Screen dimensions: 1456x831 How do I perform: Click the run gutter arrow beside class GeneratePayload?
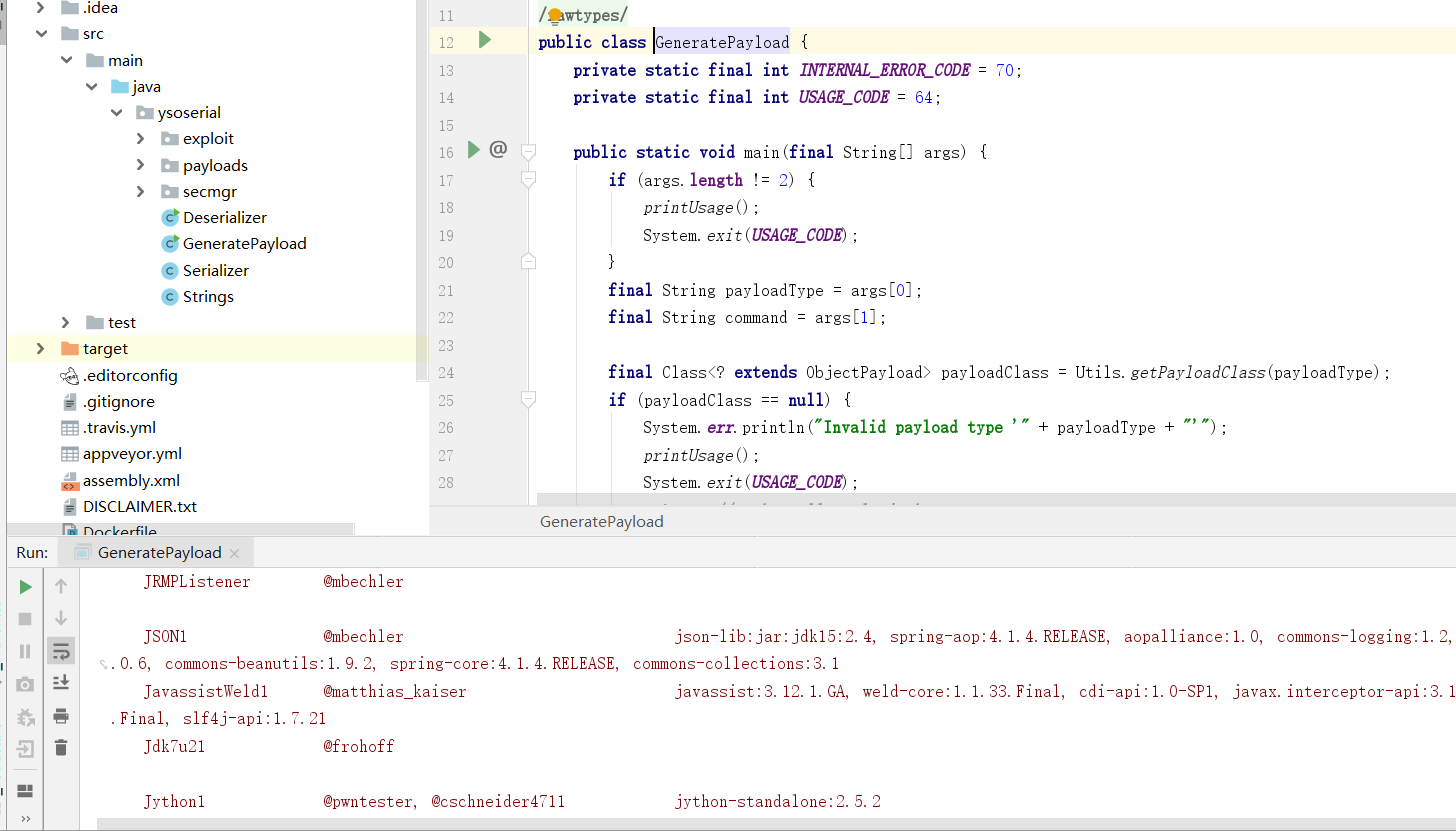tap(484, 40)
